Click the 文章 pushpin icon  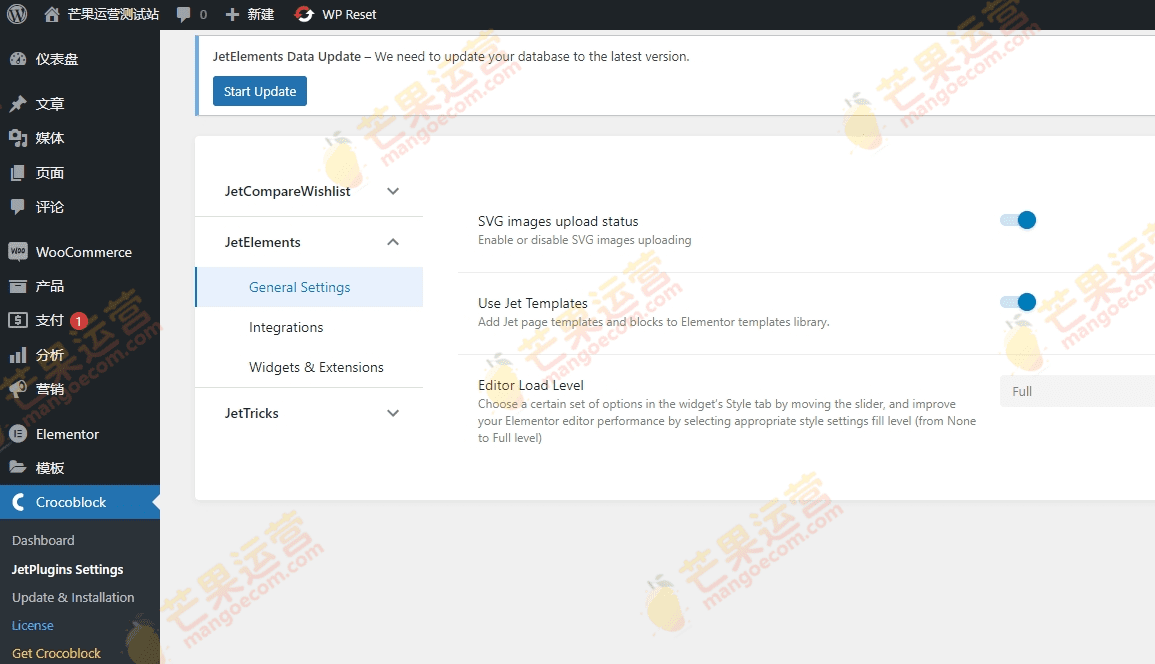(18, 104)
